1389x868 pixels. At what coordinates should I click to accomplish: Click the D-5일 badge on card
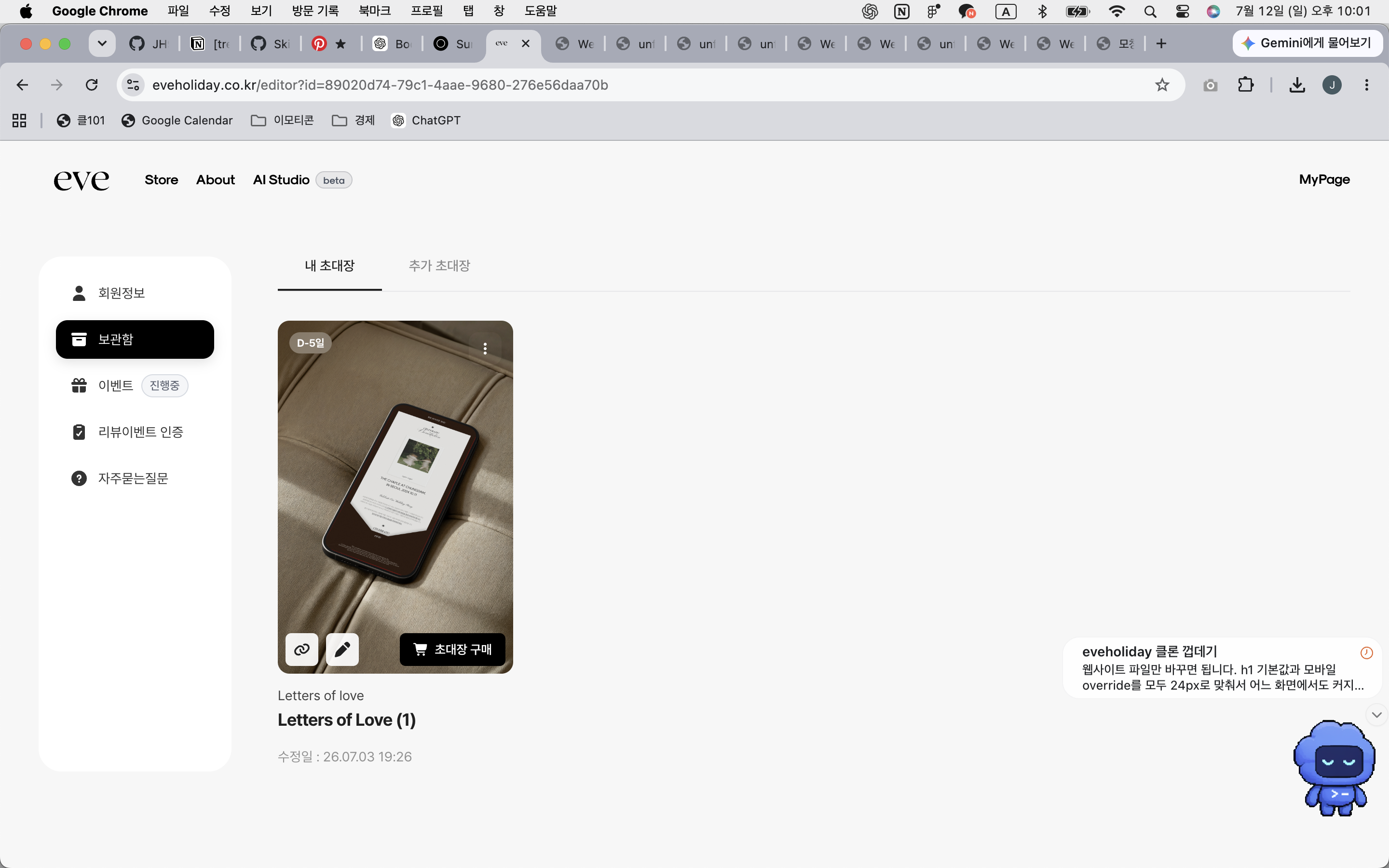pos(311,343)
